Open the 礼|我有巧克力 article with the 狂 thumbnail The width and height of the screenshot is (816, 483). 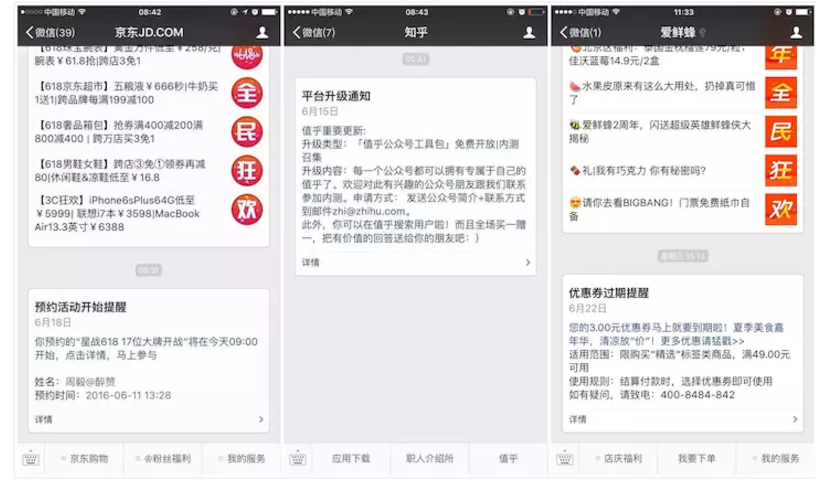pos(682,170)
